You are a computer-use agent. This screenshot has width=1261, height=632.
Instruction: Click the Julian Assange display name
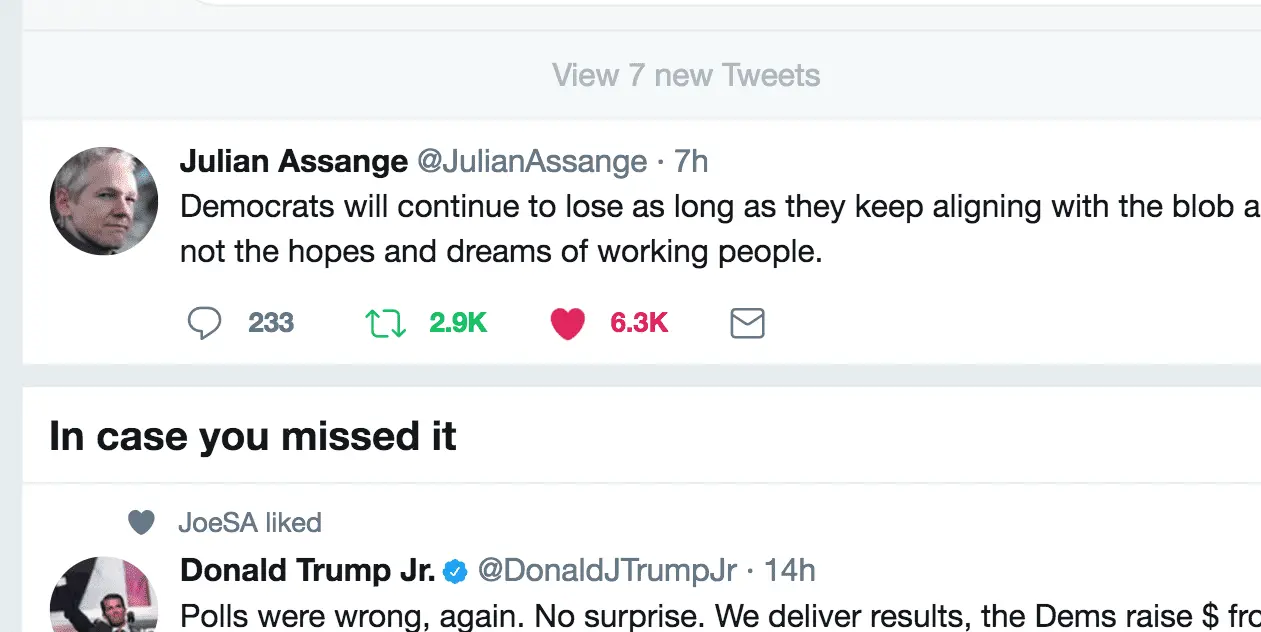point(293,161)
